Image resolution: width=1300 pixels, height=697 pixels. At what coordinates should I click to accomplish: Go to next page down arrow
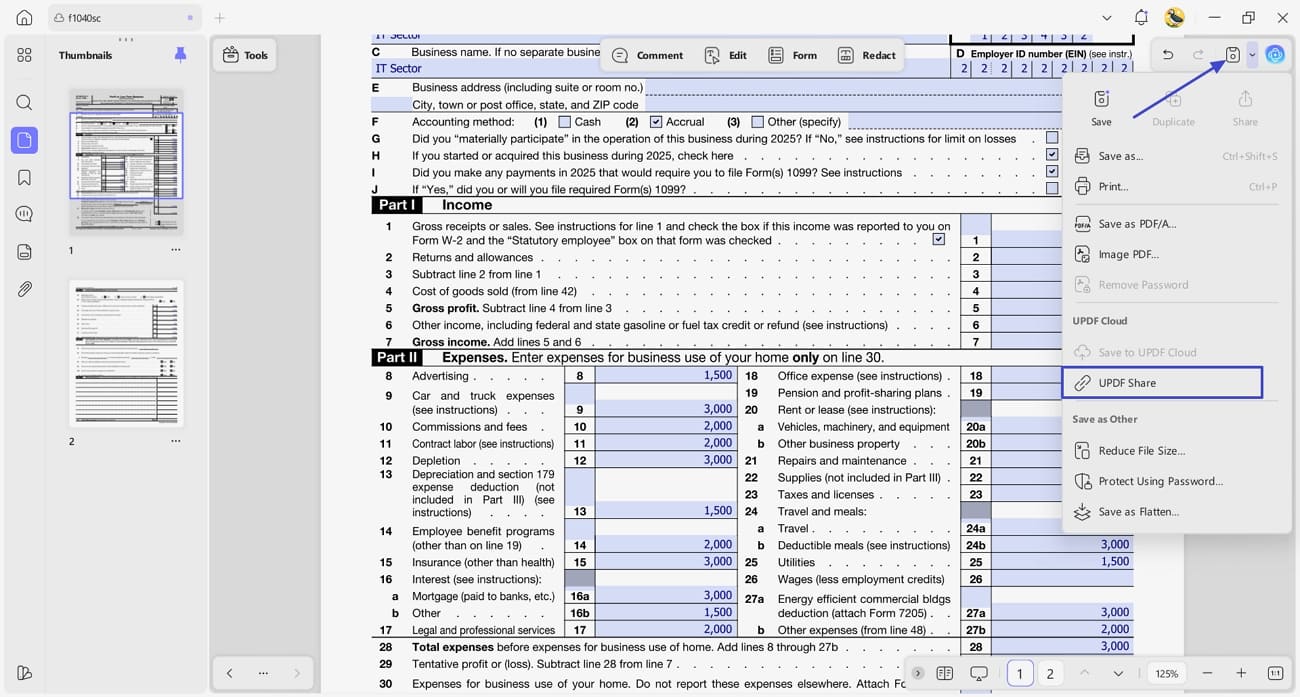point(1118,673)
